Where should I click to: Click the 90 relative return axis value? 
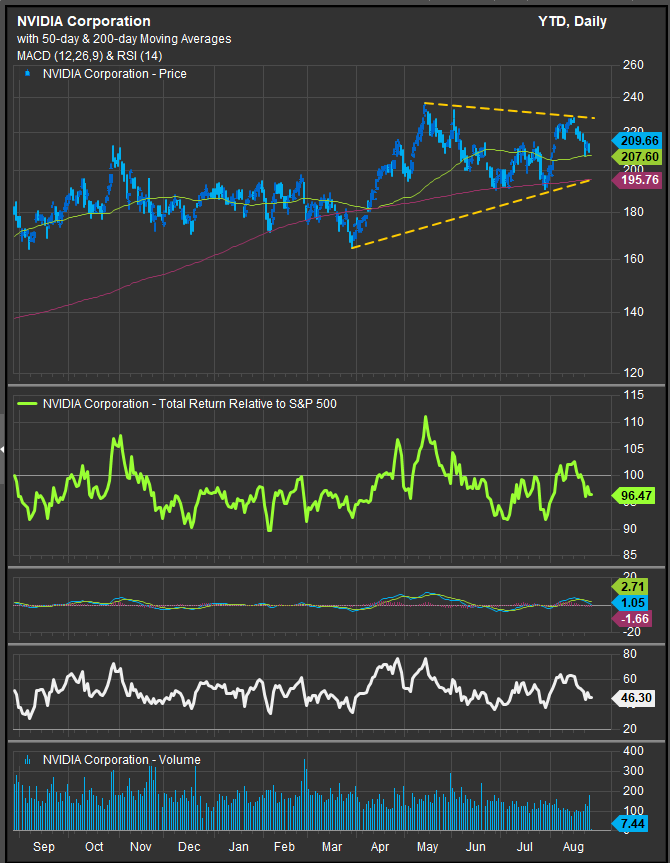tap(630, 529)
